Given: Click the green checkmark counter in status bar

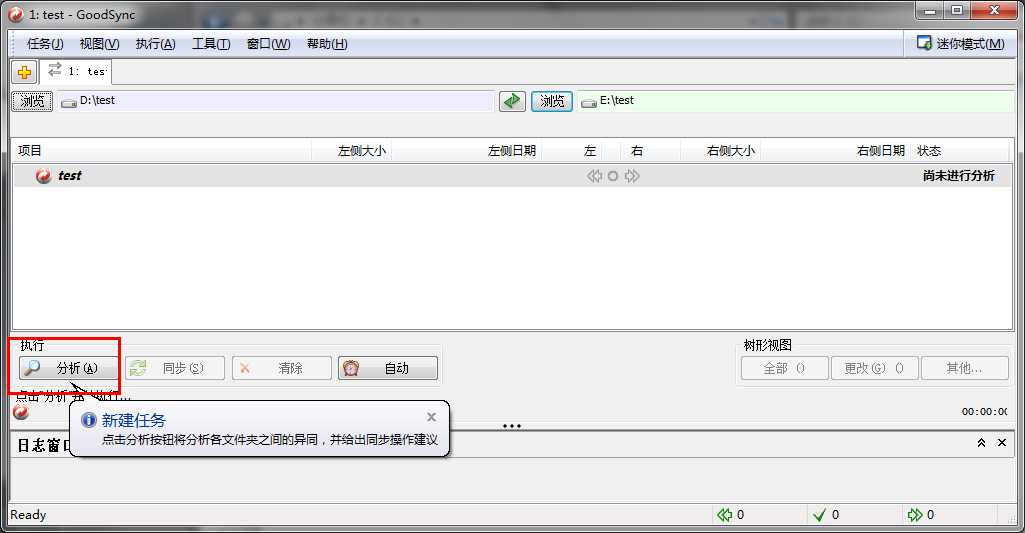Looking at the screenshot, I should pyautogui.click(x=819, y=515).
